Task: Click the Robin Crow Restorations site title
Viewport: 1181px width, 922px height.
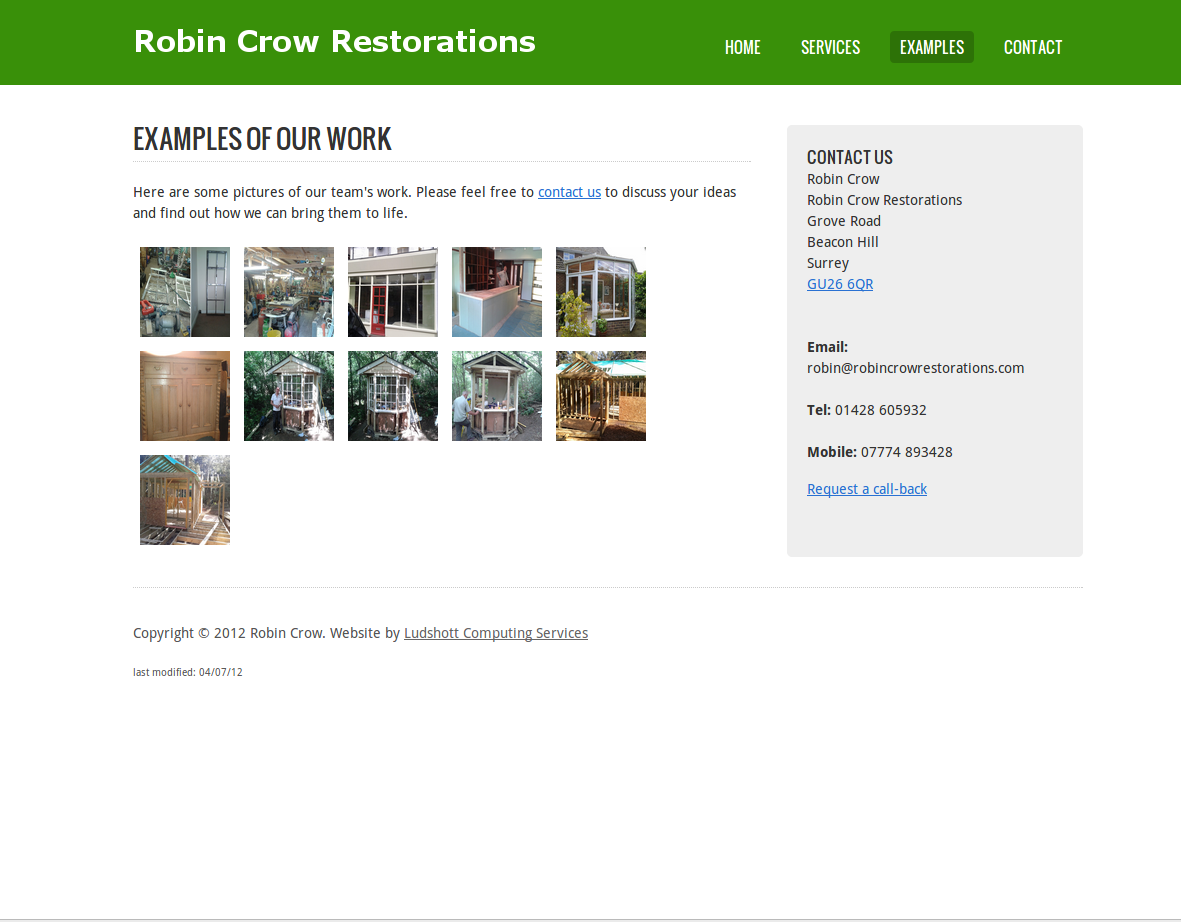Action: (334, 41)
